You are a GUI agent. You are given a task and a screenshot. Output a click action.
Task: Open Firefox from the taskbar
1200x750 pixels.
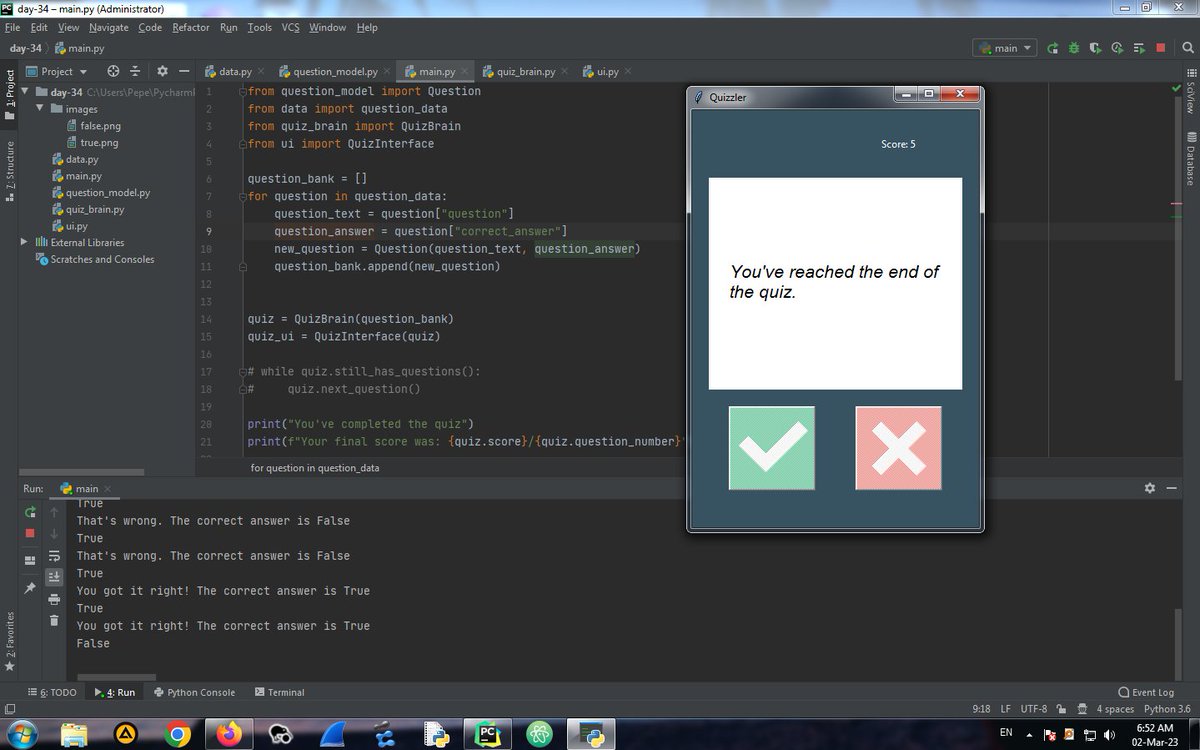coord(229,734)
